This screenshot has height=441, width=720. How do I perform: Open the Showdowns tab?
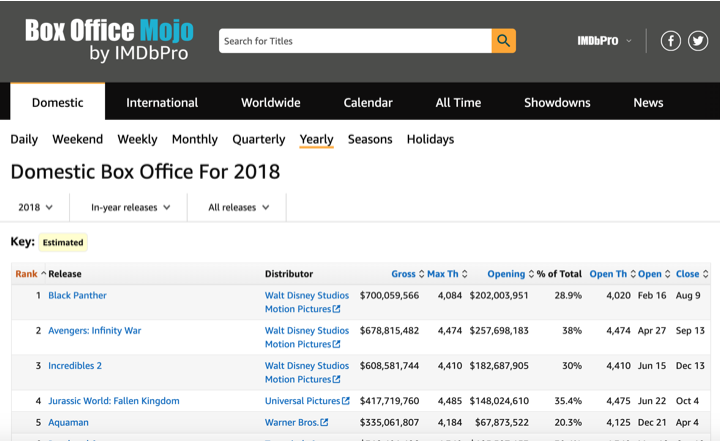[557, 102]
